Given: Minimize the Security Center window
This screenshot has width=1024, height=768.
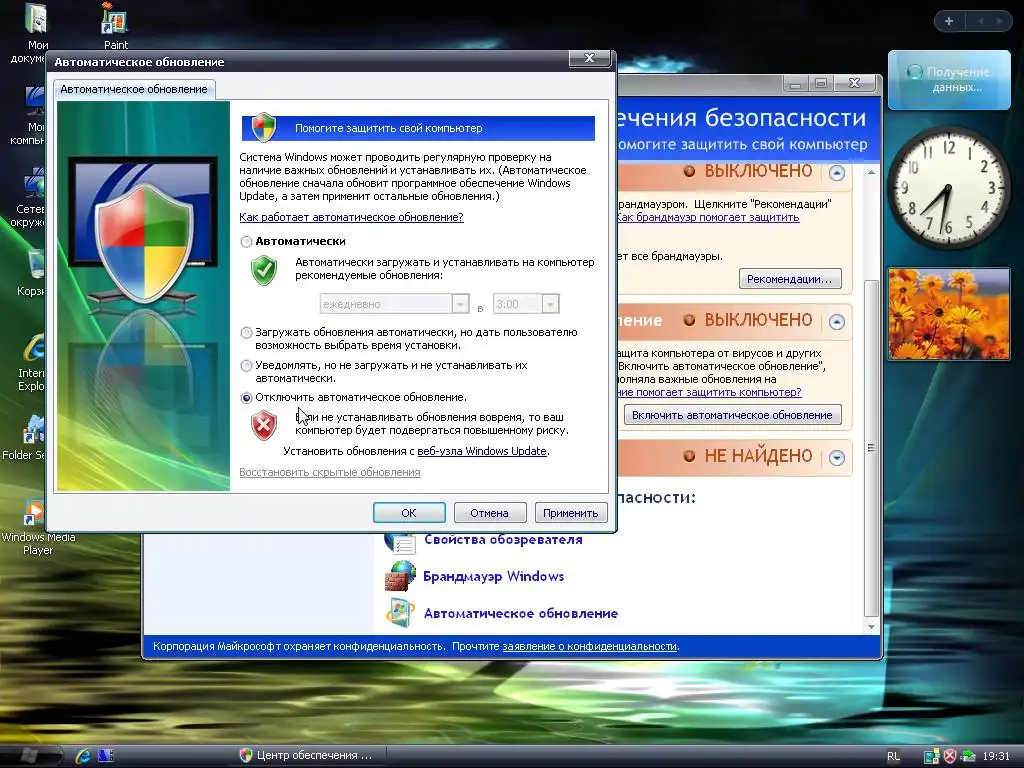Looking at the screenshot, I should 795,83.
